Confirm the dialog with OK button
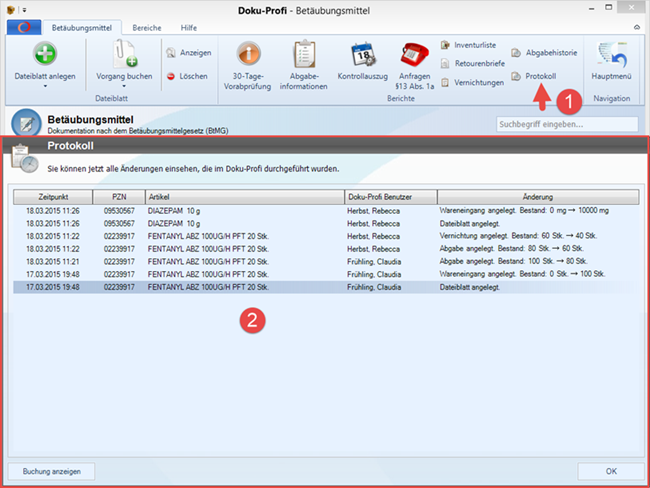 (610, 470)
